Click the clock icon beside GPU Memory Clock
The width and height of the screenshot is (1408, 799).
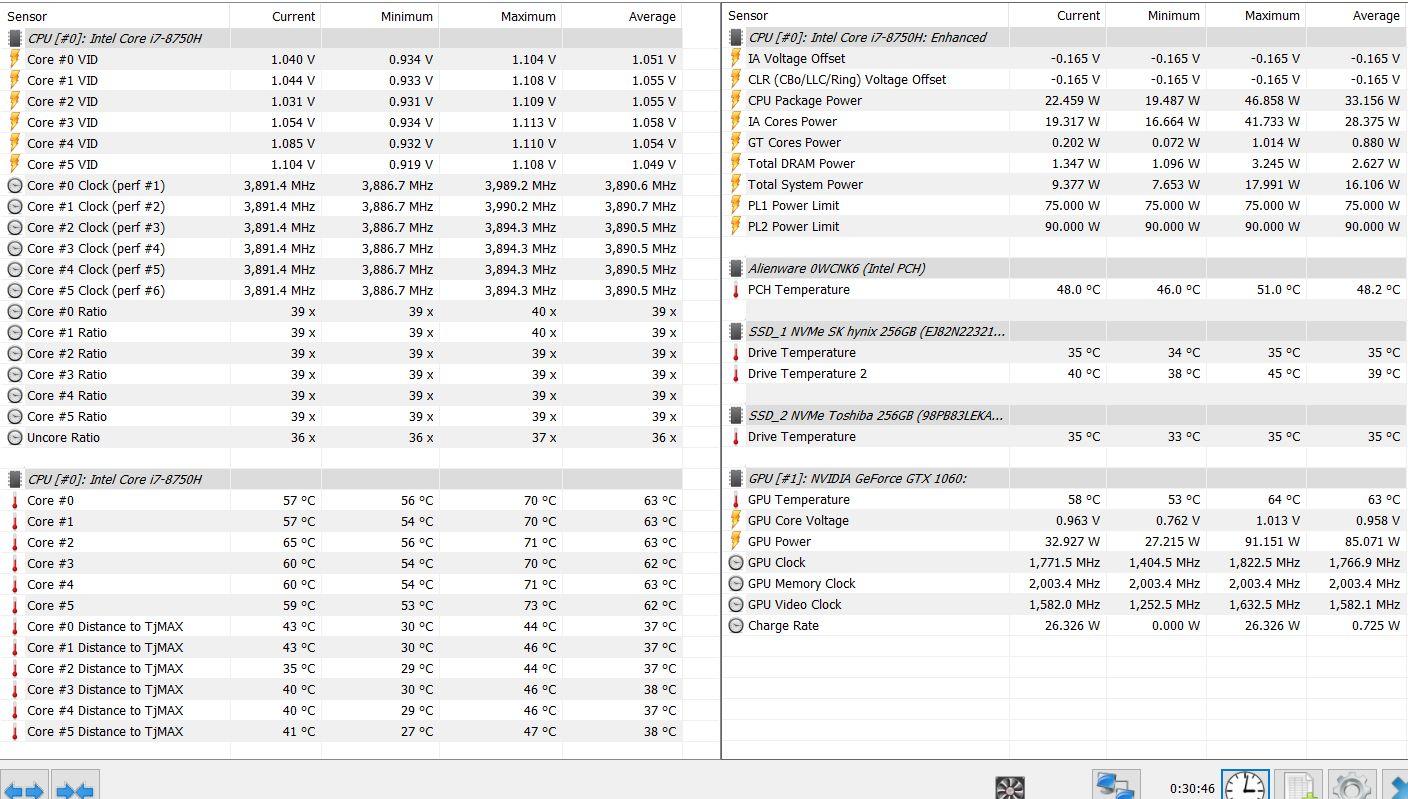[736, 583]
